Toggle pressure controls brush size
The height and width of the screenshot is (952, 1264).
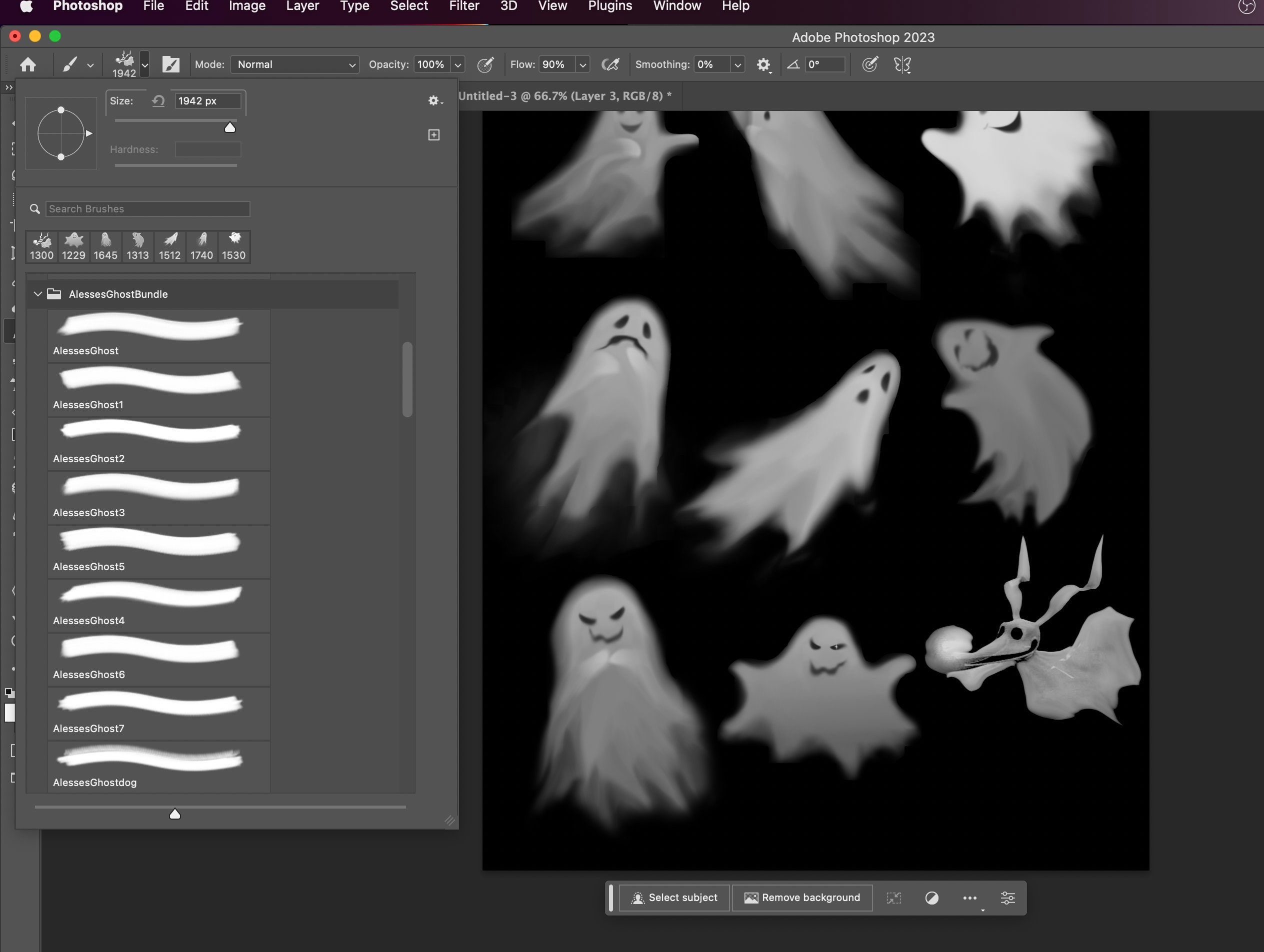click(x=869, y=64)
